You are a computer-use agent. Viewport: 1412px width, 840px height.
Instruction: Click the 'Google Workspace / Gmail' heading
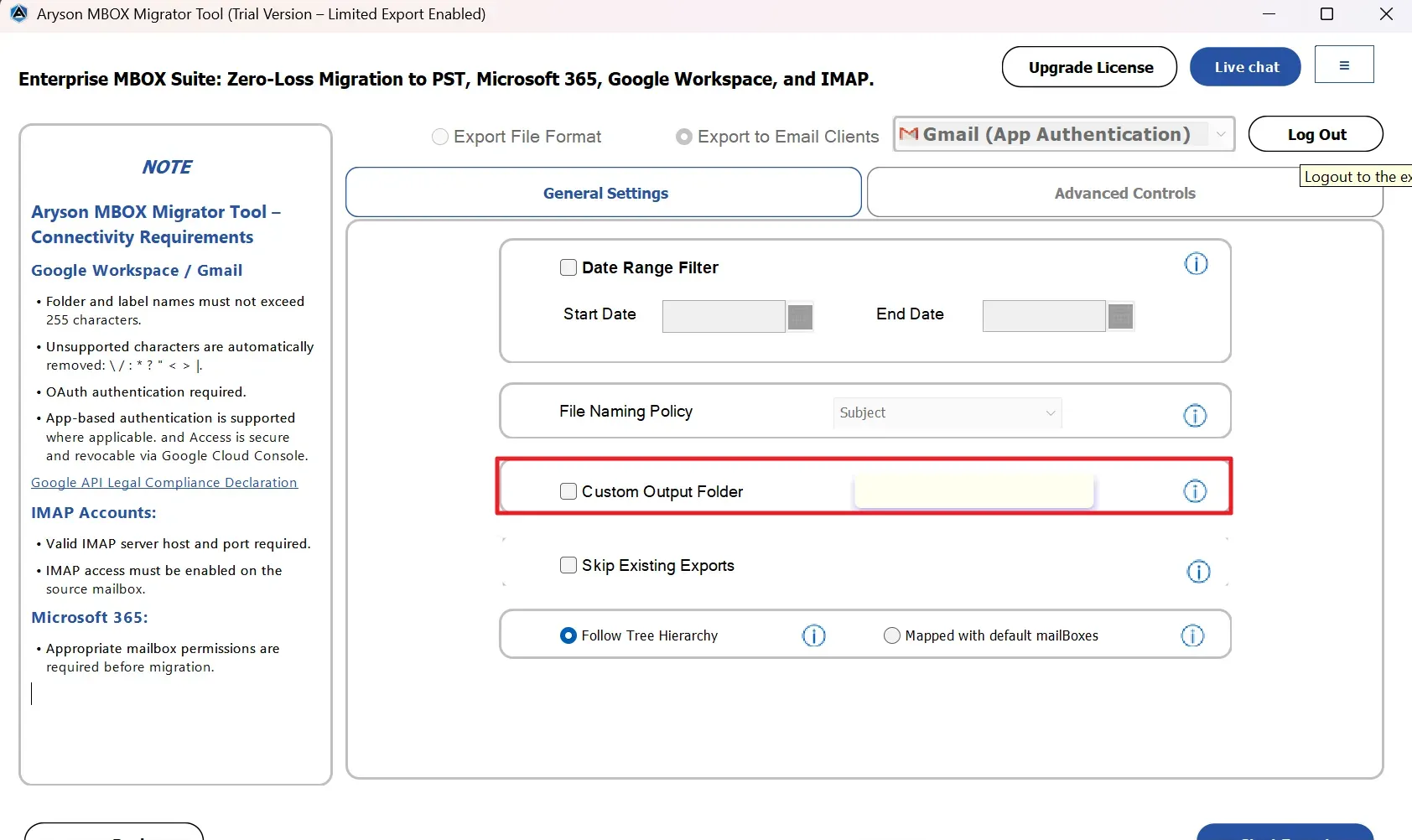(x=137, y=270)
